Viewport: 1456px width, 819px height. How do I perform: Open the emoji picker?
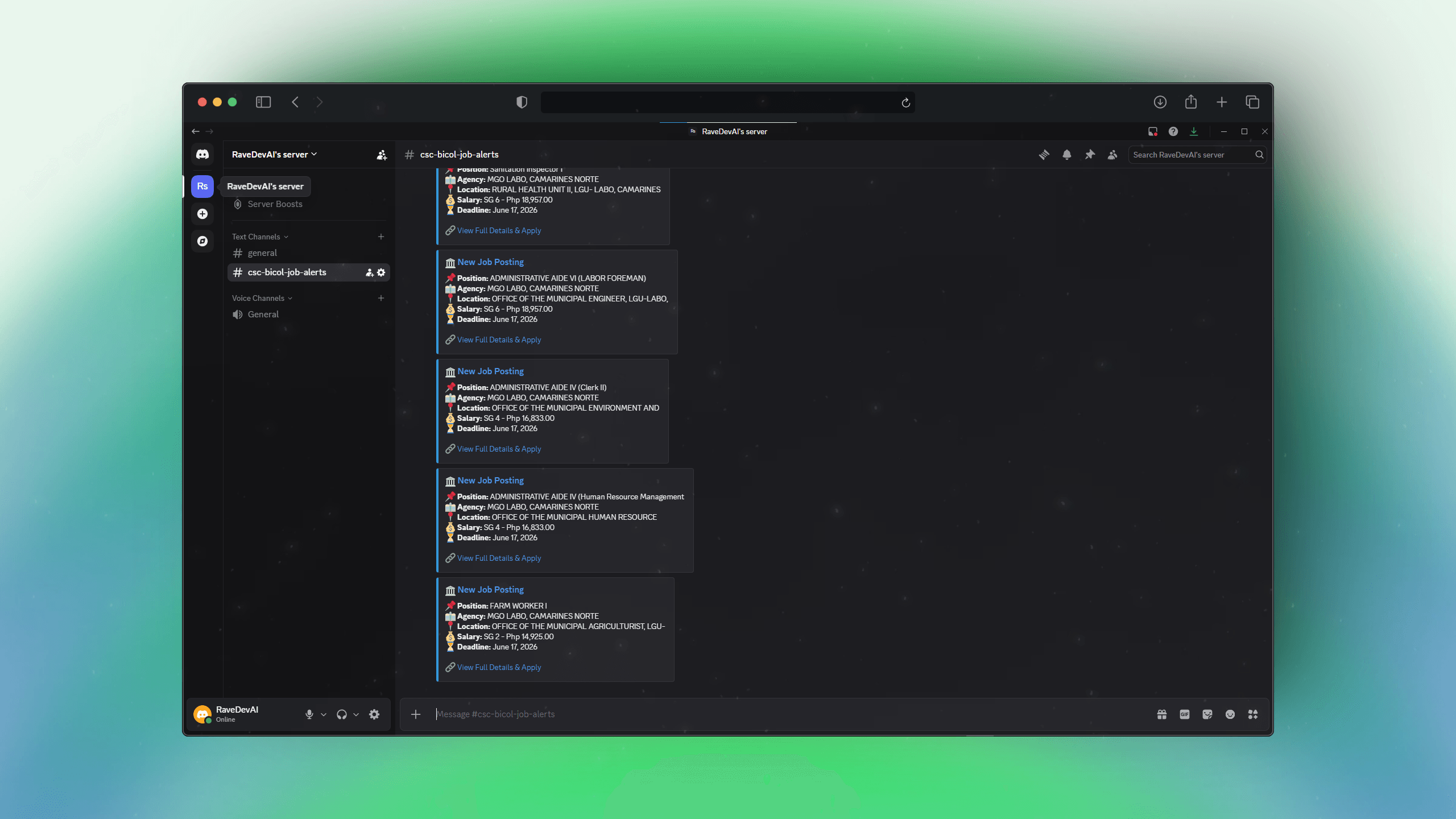coord(1230,714)
